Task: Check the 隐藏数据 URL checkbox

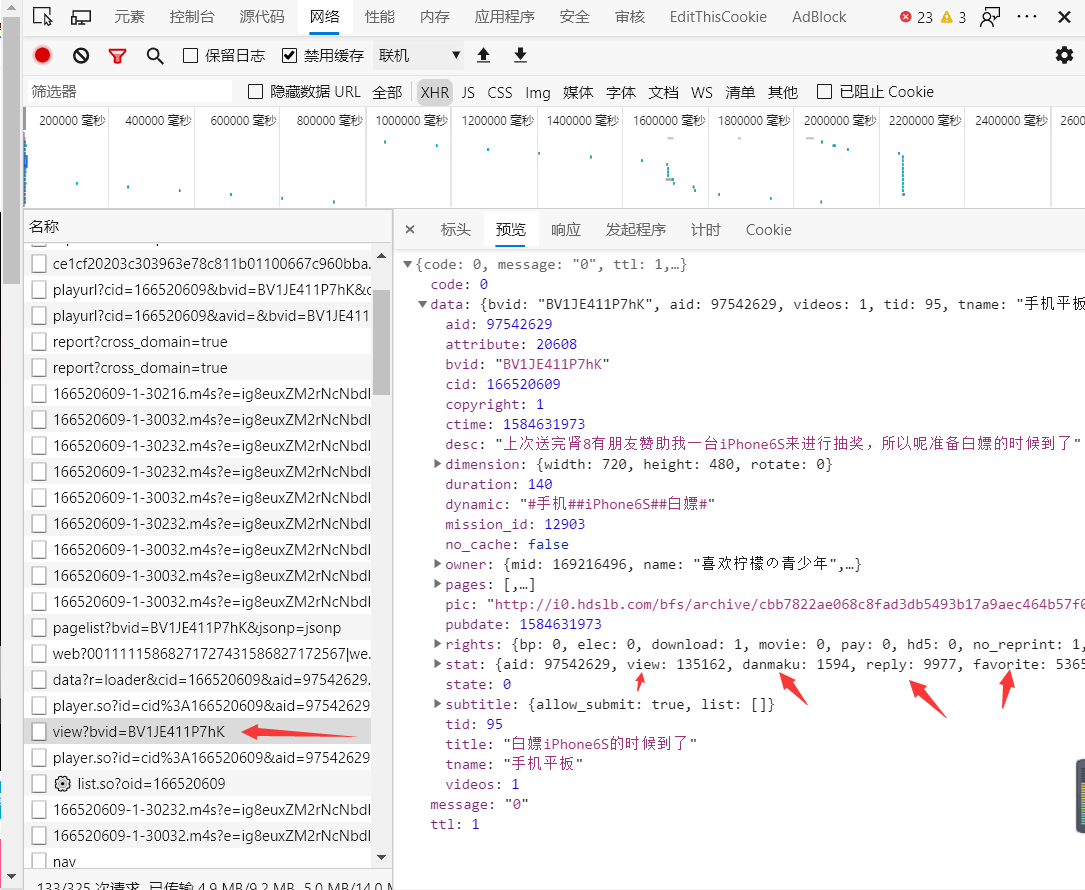Action: [255, 91]
